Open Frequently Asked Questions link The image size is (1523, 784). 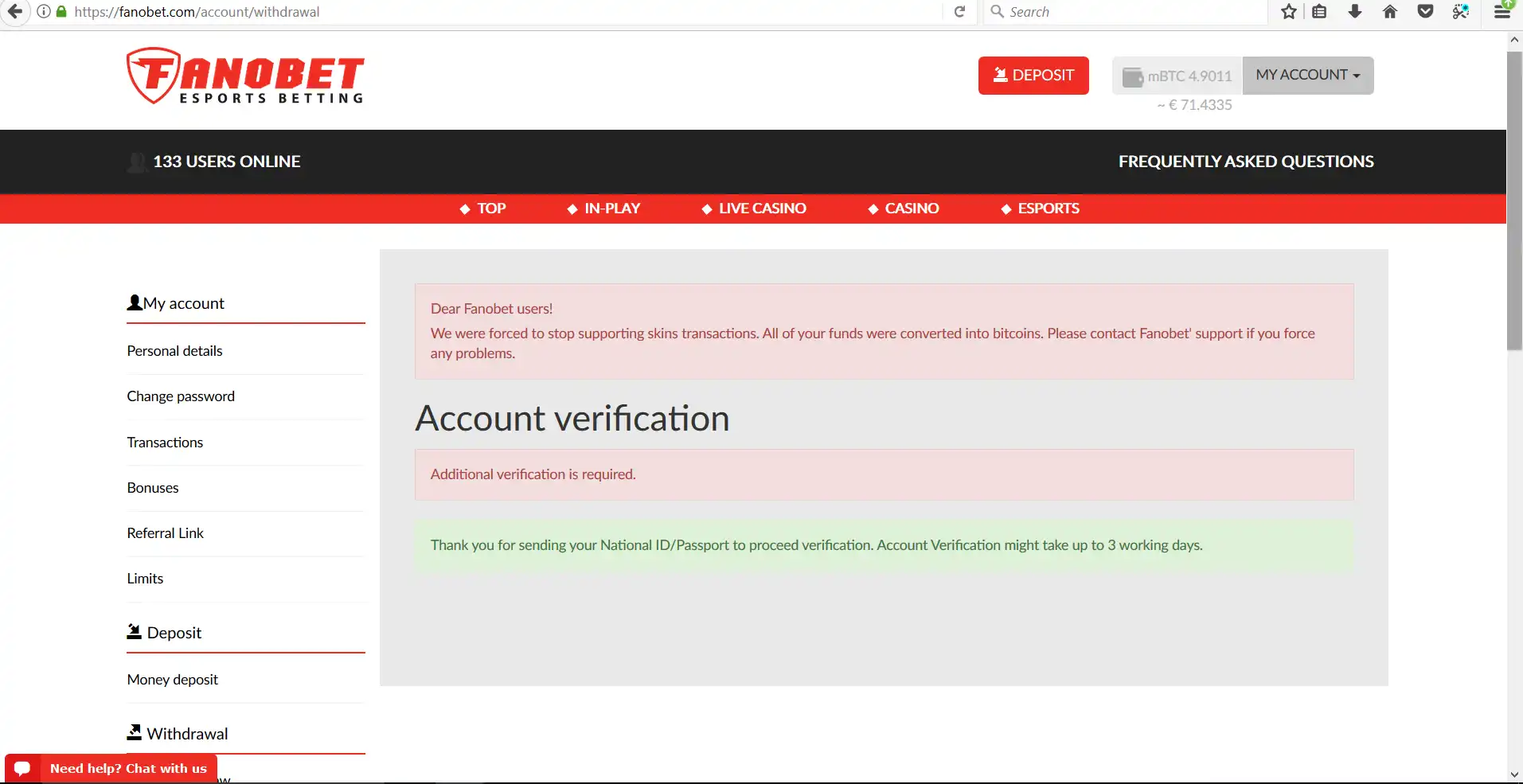[x=1246, y=162]
